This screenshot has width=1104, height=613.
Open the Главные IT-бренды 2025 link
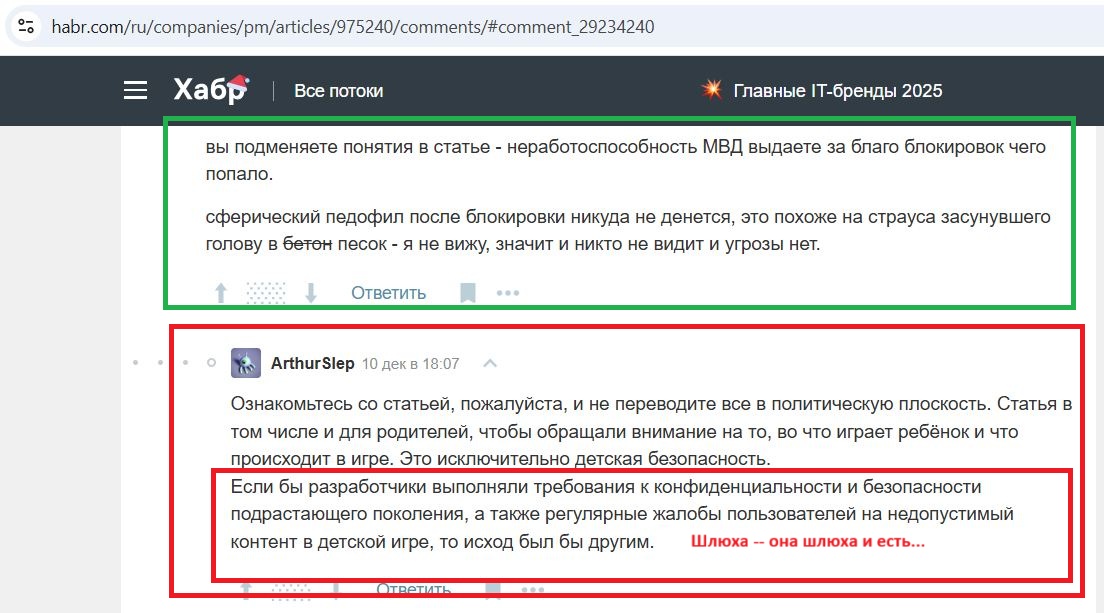[837, 90]
